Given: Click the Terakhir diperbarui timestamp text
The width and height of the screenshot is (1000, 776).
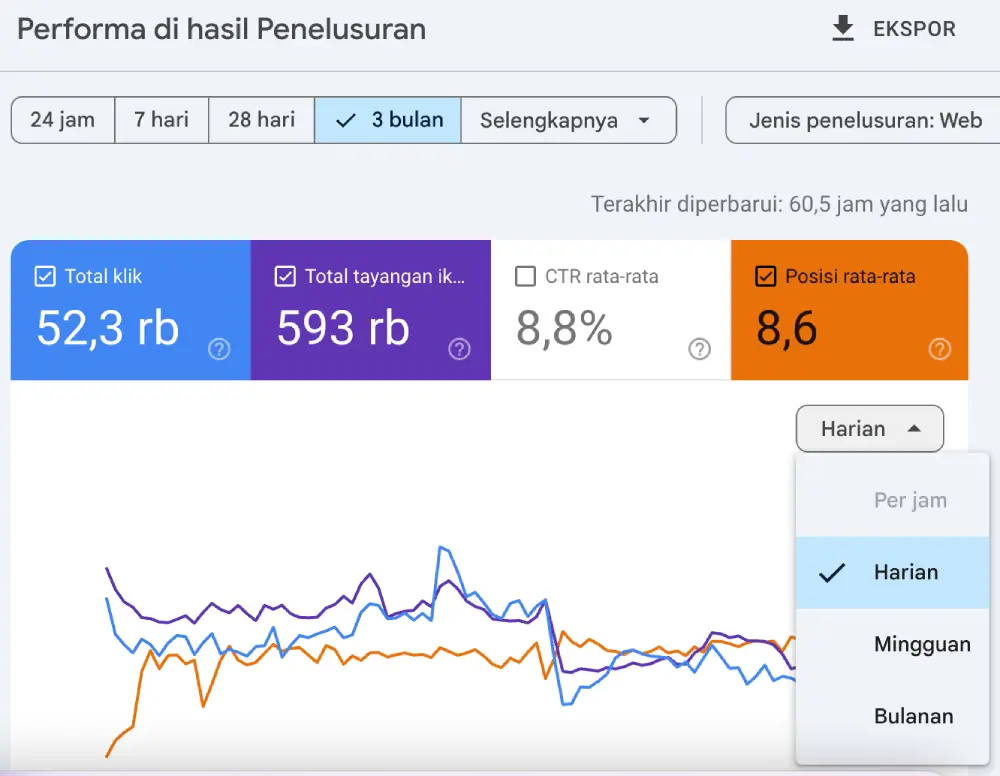Looking at the screenshot, I should tap(779, 204).
